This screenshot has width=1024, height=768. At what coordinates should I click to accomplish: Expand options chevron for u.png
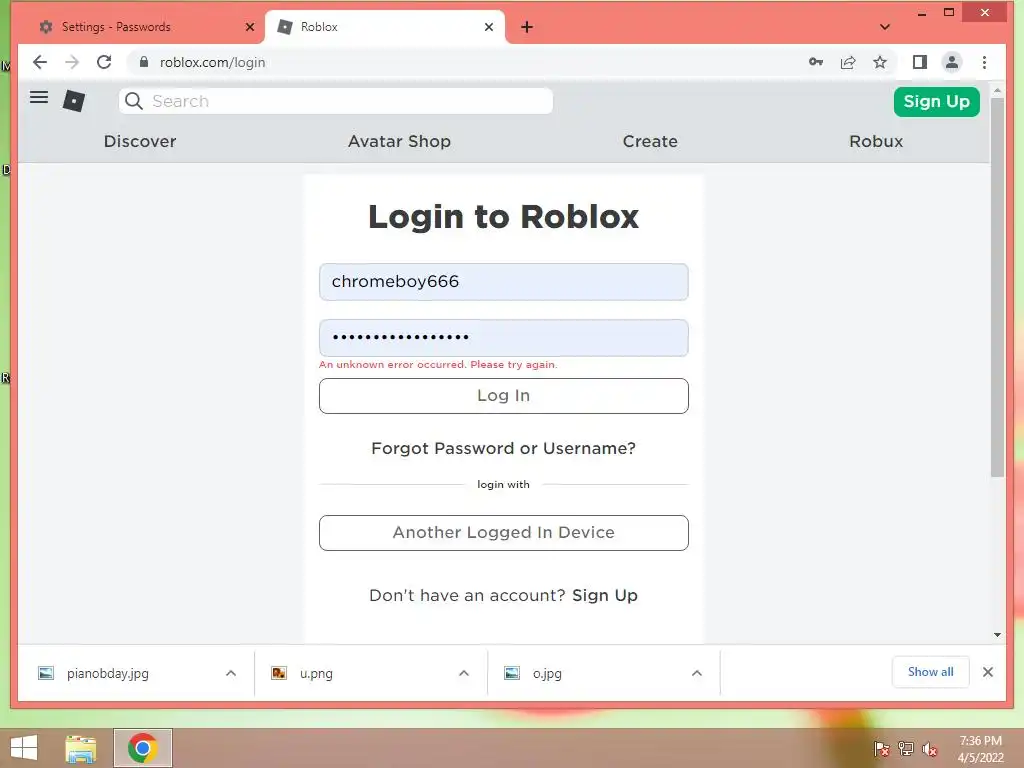click(x=464, y=673)
